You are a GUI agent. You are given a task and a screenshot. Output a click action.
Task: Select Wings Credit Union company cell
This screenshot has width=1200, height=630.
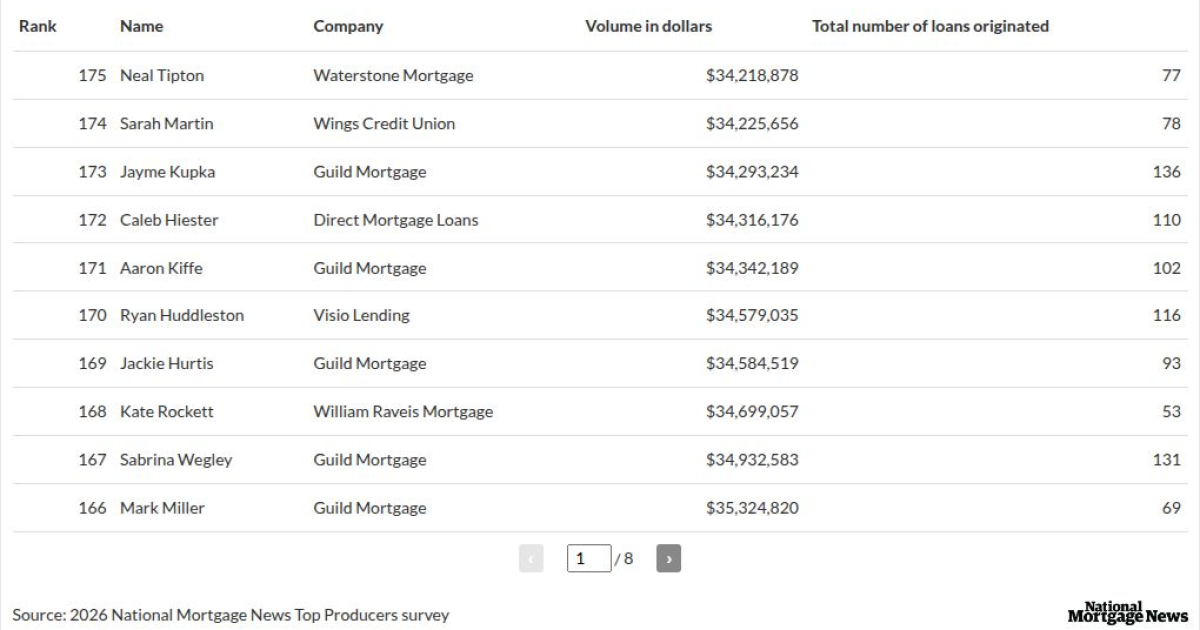click(x=384, y=124)
